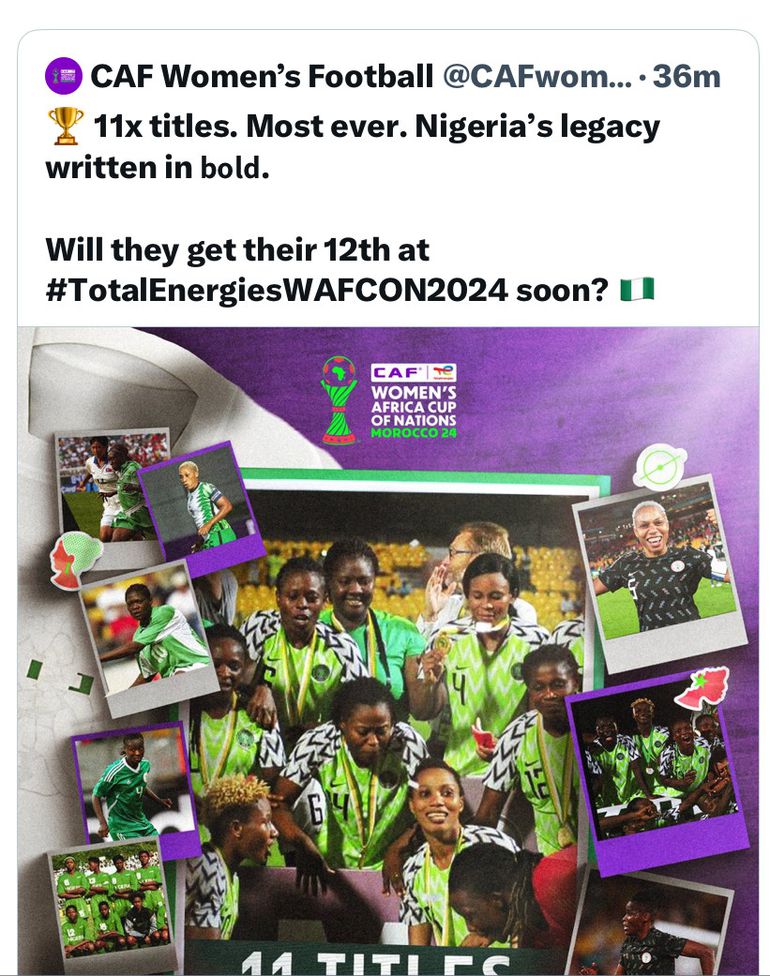Click the red and green map sticker

[x=75, y=558]
